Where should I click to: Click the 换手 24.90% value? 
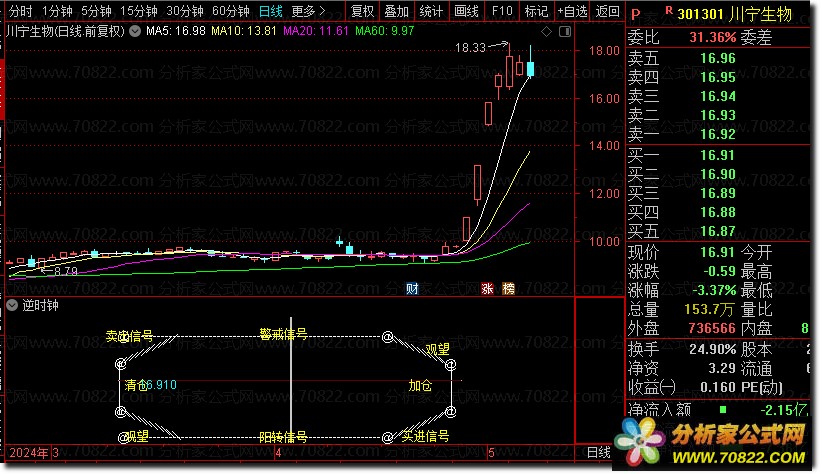click(x=712, y=349)
